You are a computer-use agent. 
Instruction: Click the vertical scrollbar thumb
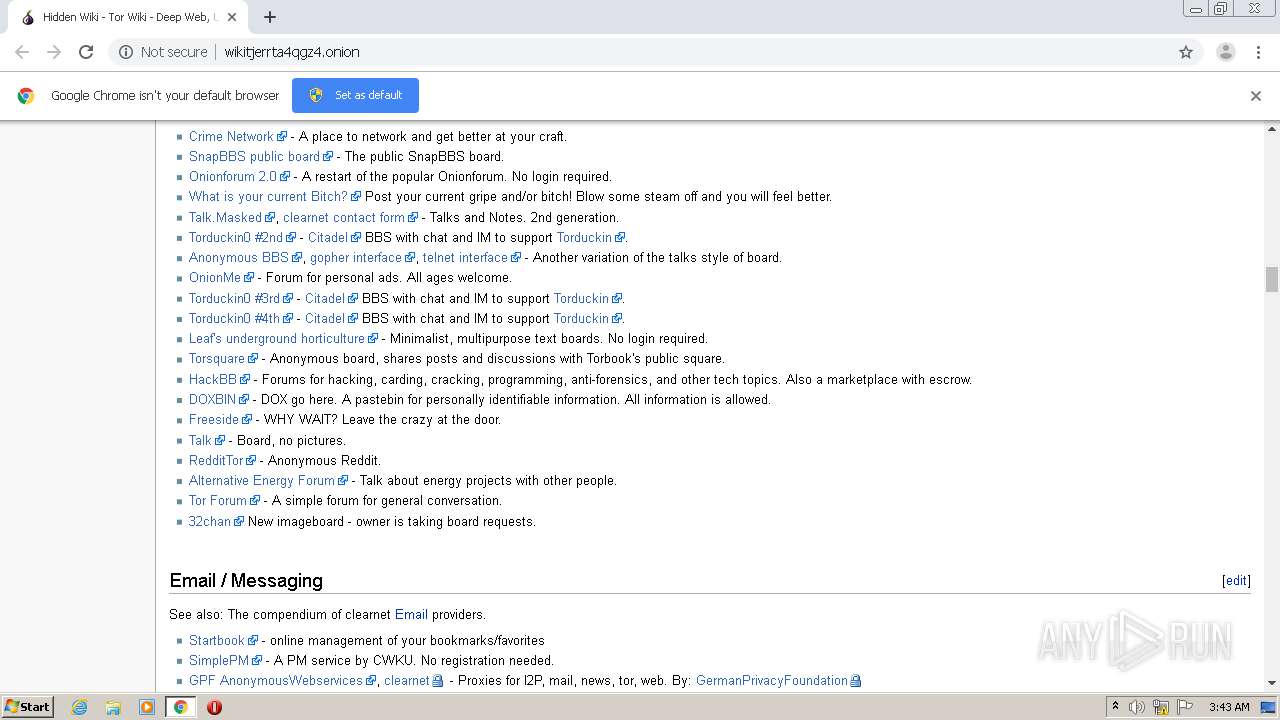coord(1272,279)
